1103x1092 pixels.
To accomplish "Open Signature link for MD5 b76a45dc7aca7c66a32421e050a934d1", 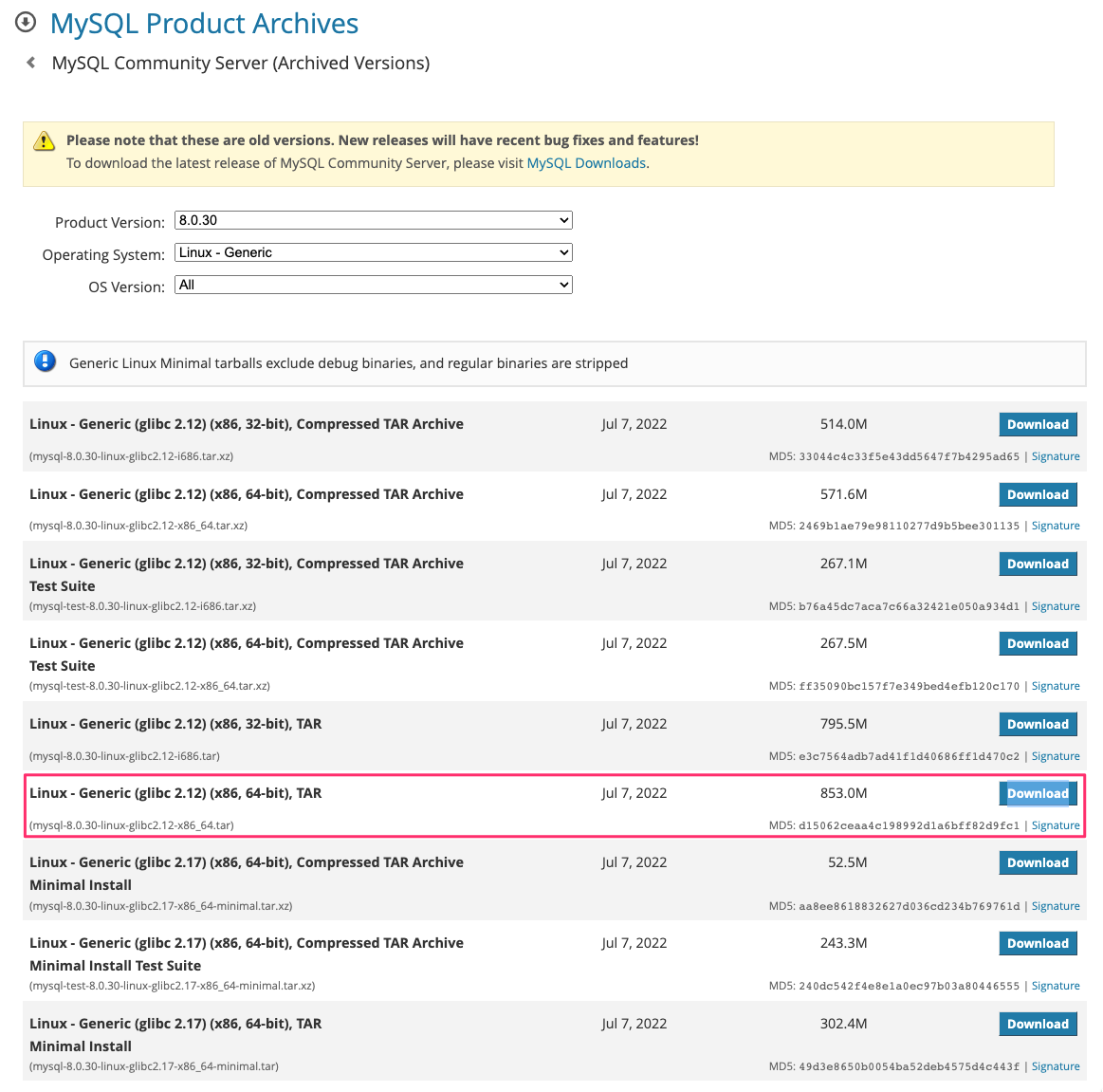I will point(1056,606).
